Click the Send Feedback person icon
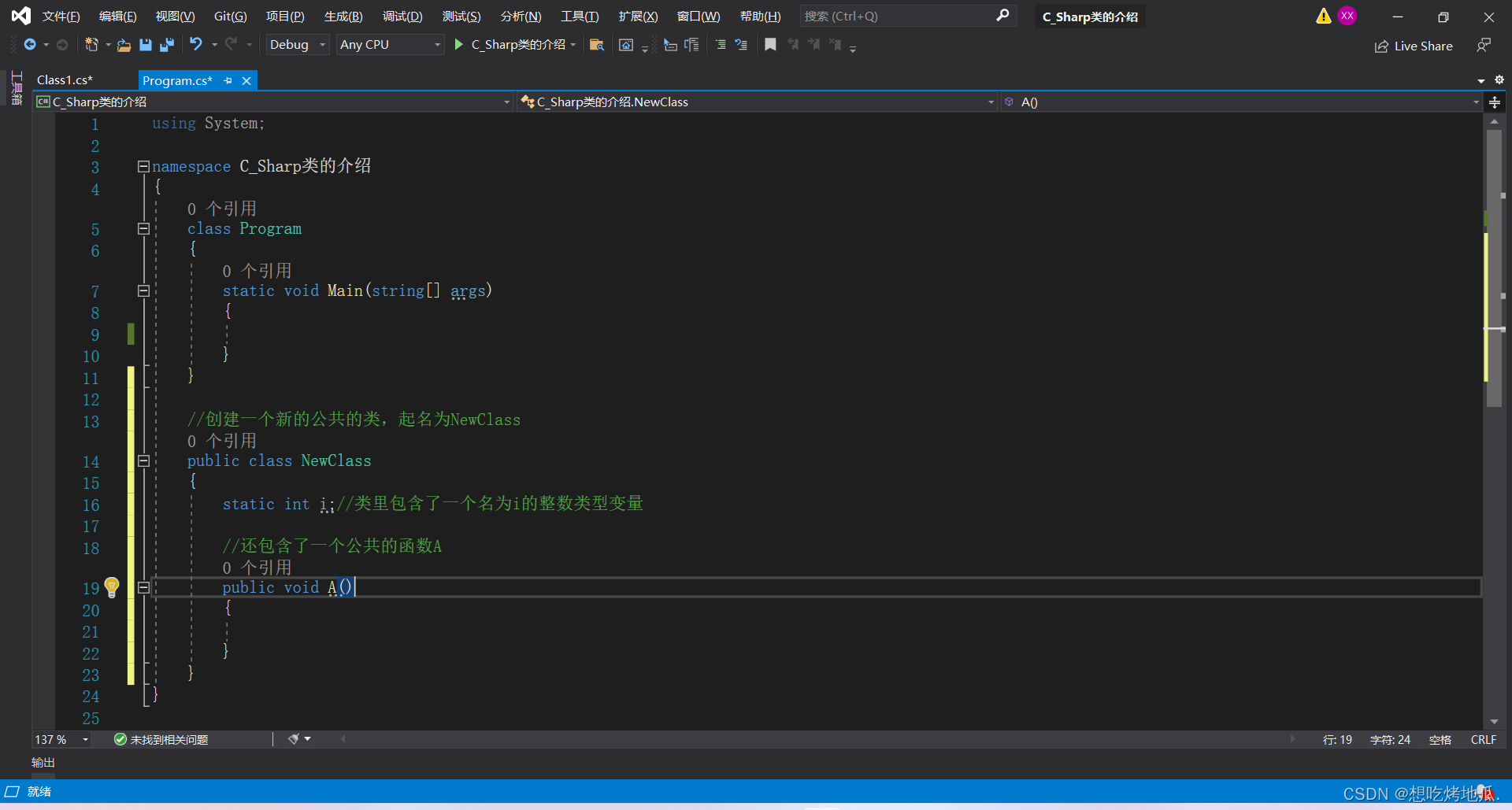The width and height of the screenshot is (1512, 810). tap(1483, 46)
